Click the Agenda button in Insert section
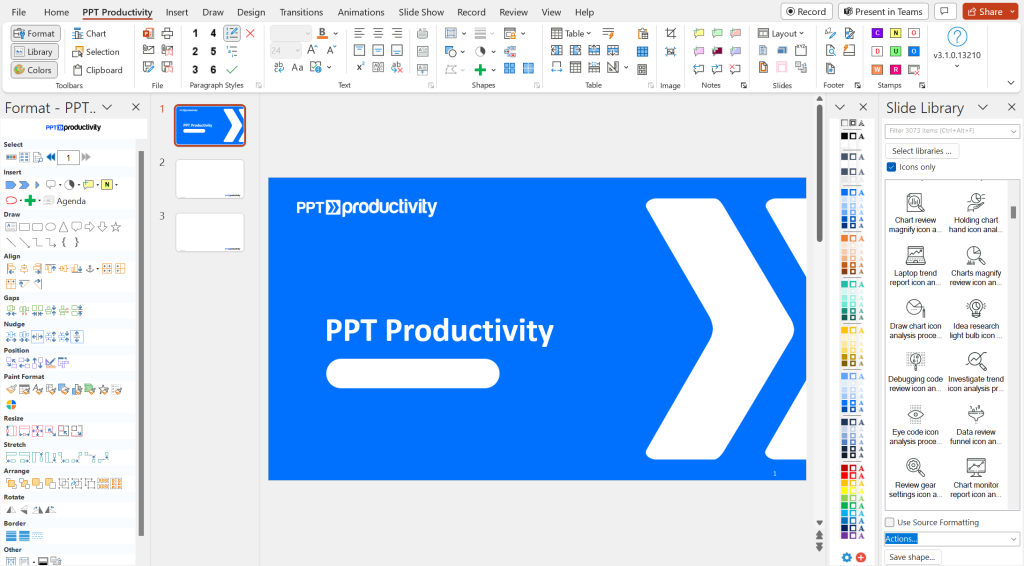Image resolution: width=1024 pixels, height=566 pixels. [x=65, y=200]
